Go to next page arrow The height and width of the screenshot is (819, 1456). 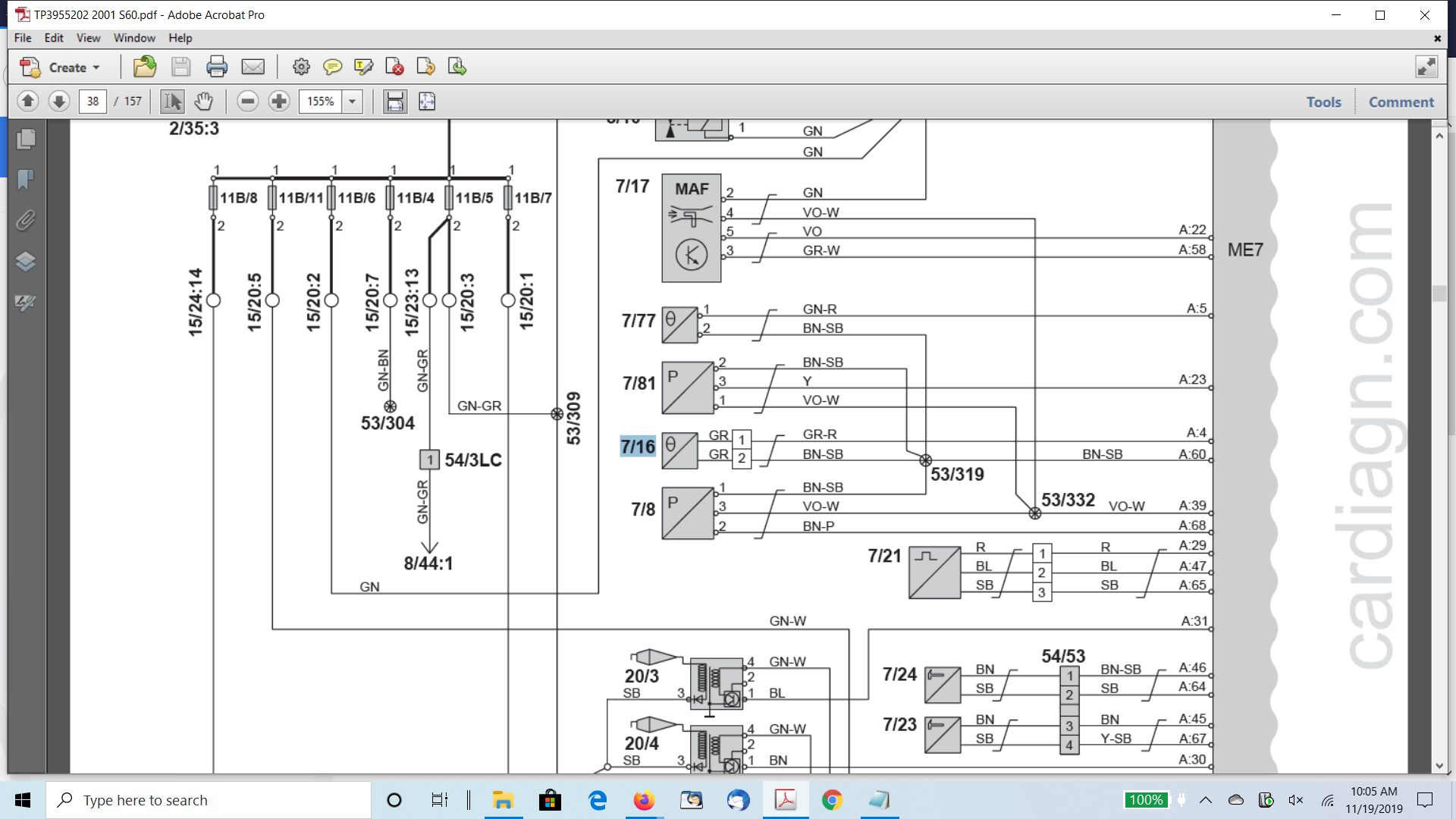coord(59,101)
